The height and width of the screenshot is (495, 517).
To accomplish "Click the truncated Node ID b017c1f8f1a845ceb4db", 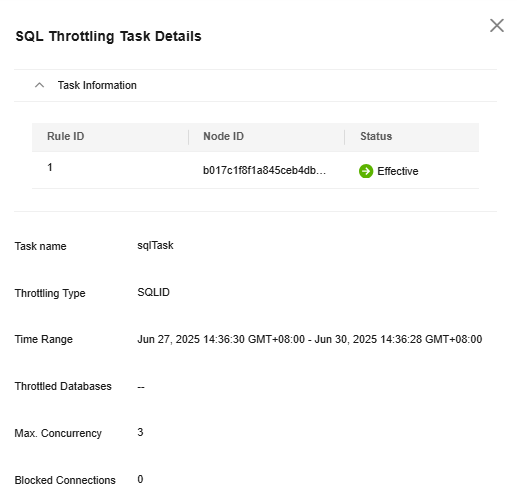I will pyautogui.click(x=264, y=170).
